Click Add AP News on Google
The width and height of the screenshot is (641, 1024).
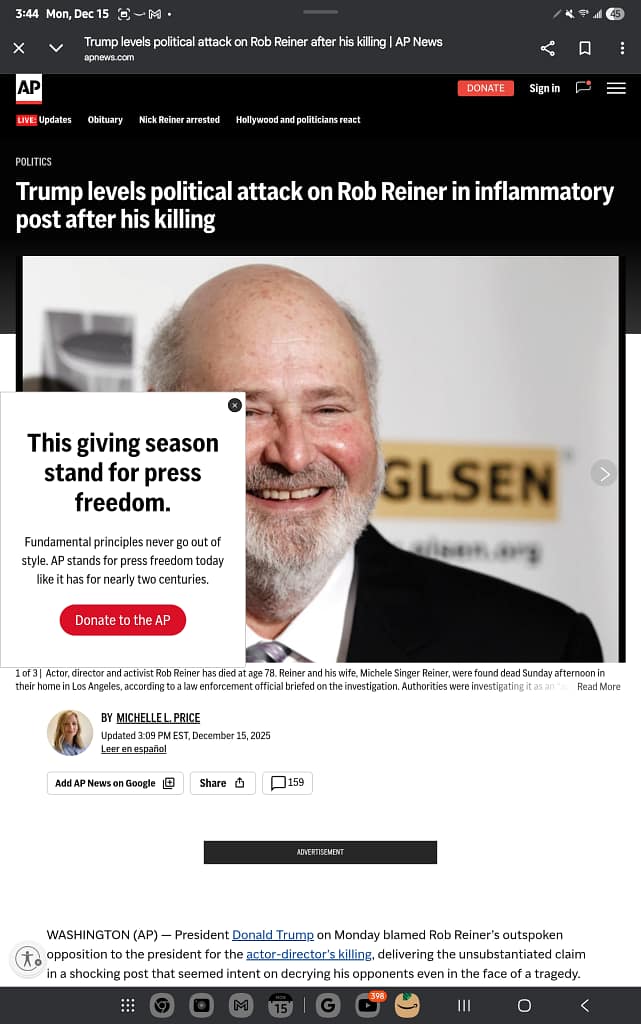point(115,783)
